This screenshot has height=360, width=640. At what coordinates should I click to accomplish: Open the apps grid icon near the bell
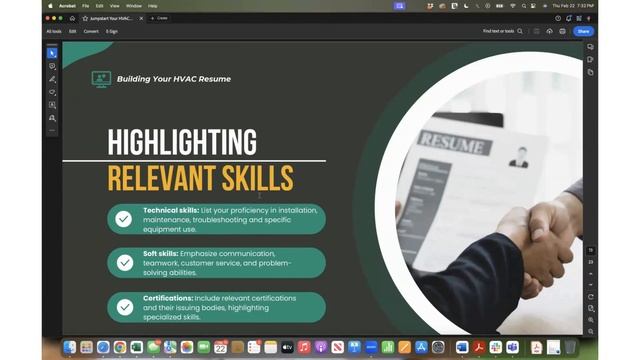579,18
